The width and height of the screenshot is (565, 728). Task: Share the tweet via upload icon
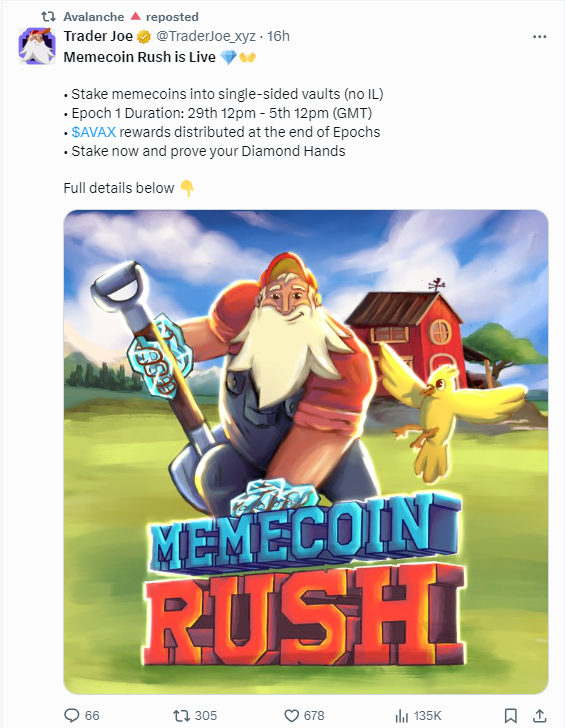pyautogui.click(x=539, y=715)
